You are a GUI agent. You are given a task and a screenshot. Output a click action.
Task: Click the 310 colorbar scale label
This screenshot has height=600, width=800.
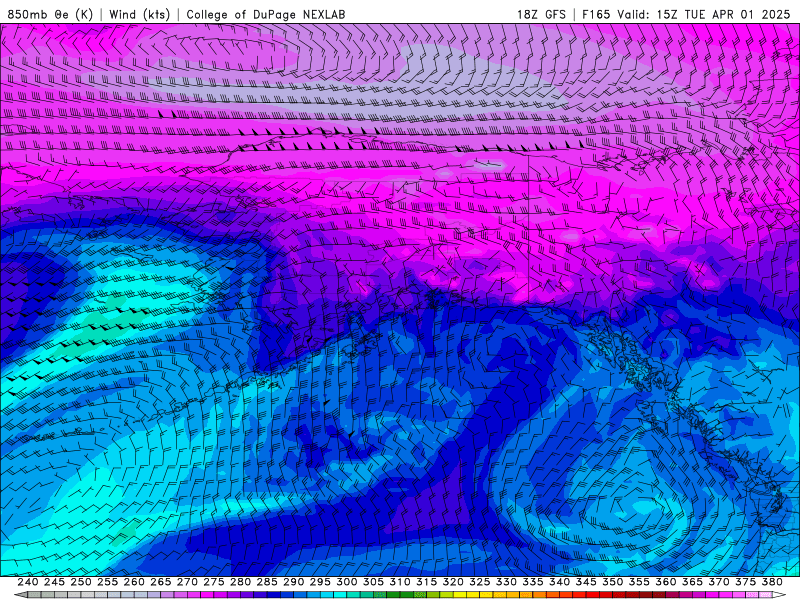[x=400, y=582]
